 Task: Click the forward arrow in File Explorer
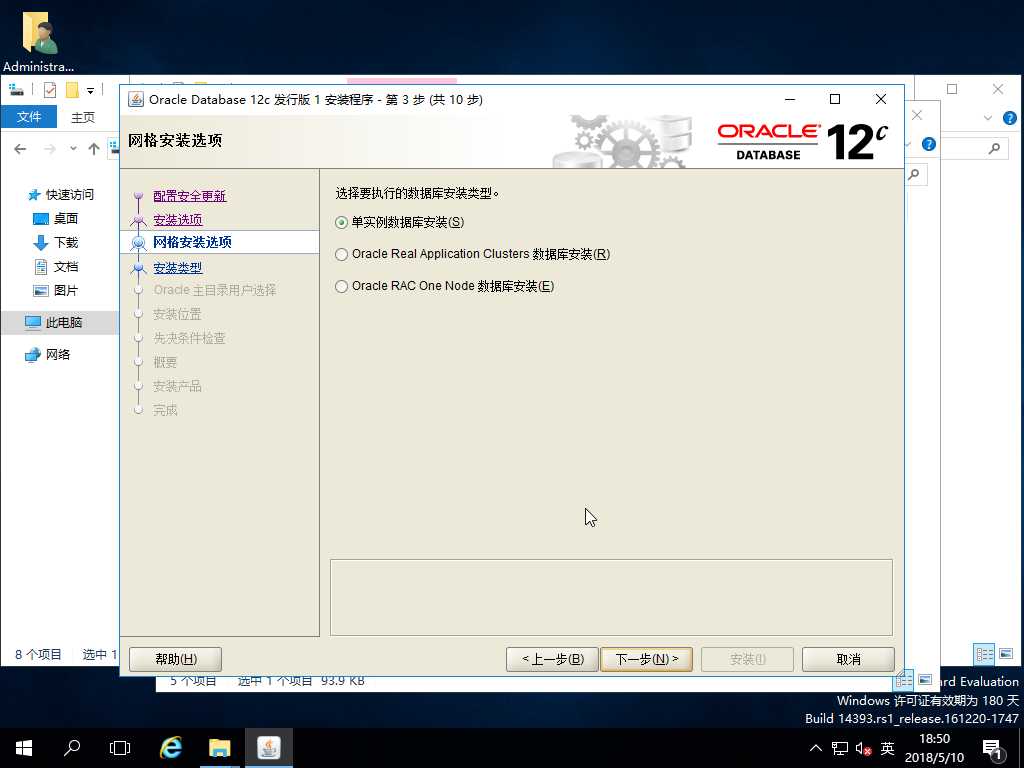click(x=50, y=149)
